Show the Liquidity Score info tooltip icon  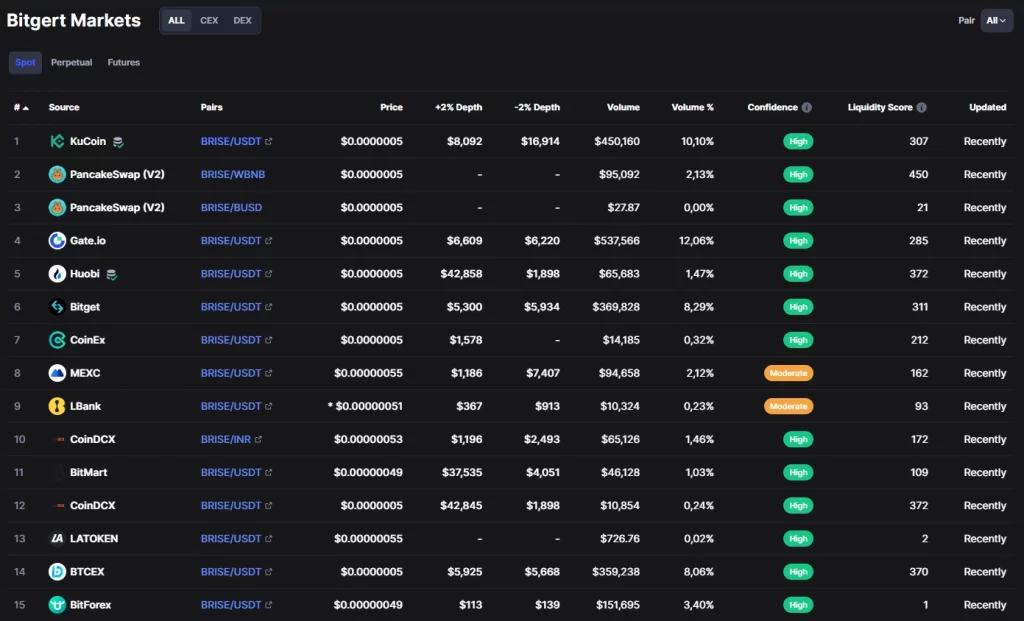[921, 107]
